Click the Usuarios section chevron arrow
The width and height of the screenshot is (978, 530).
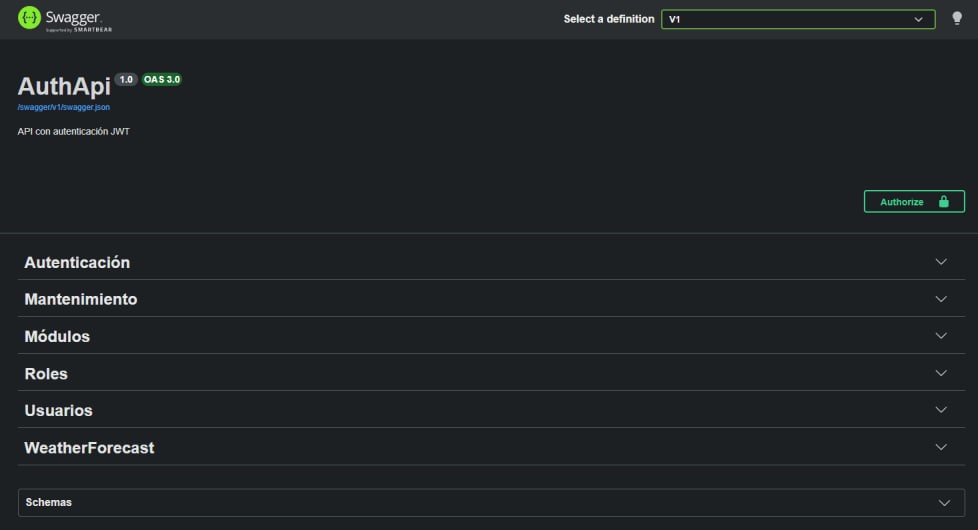coord(940,410)
